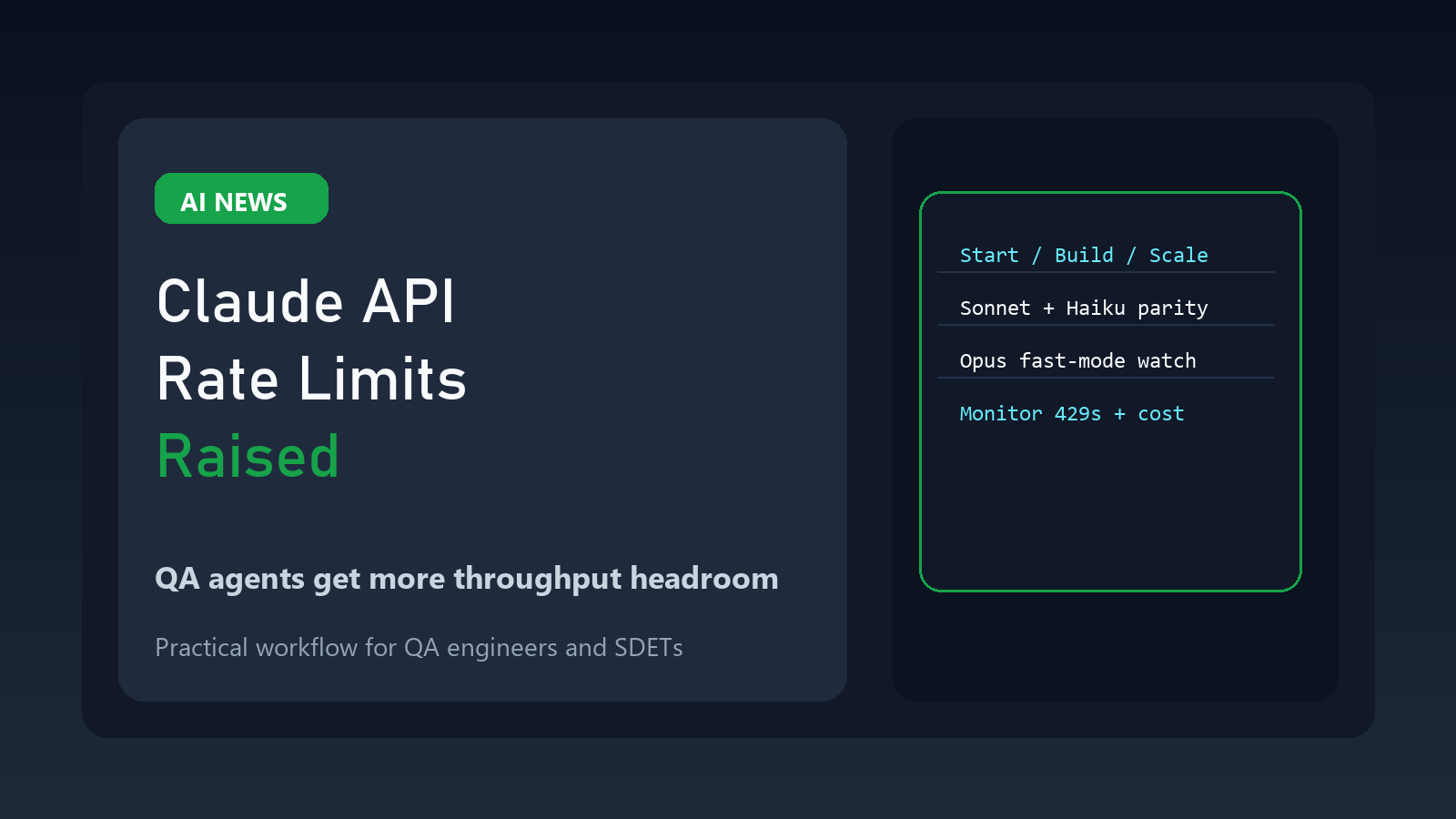Select 'QA agents get more throughput headroom'
1456x819 pixels.
click(x=467, y=579)
